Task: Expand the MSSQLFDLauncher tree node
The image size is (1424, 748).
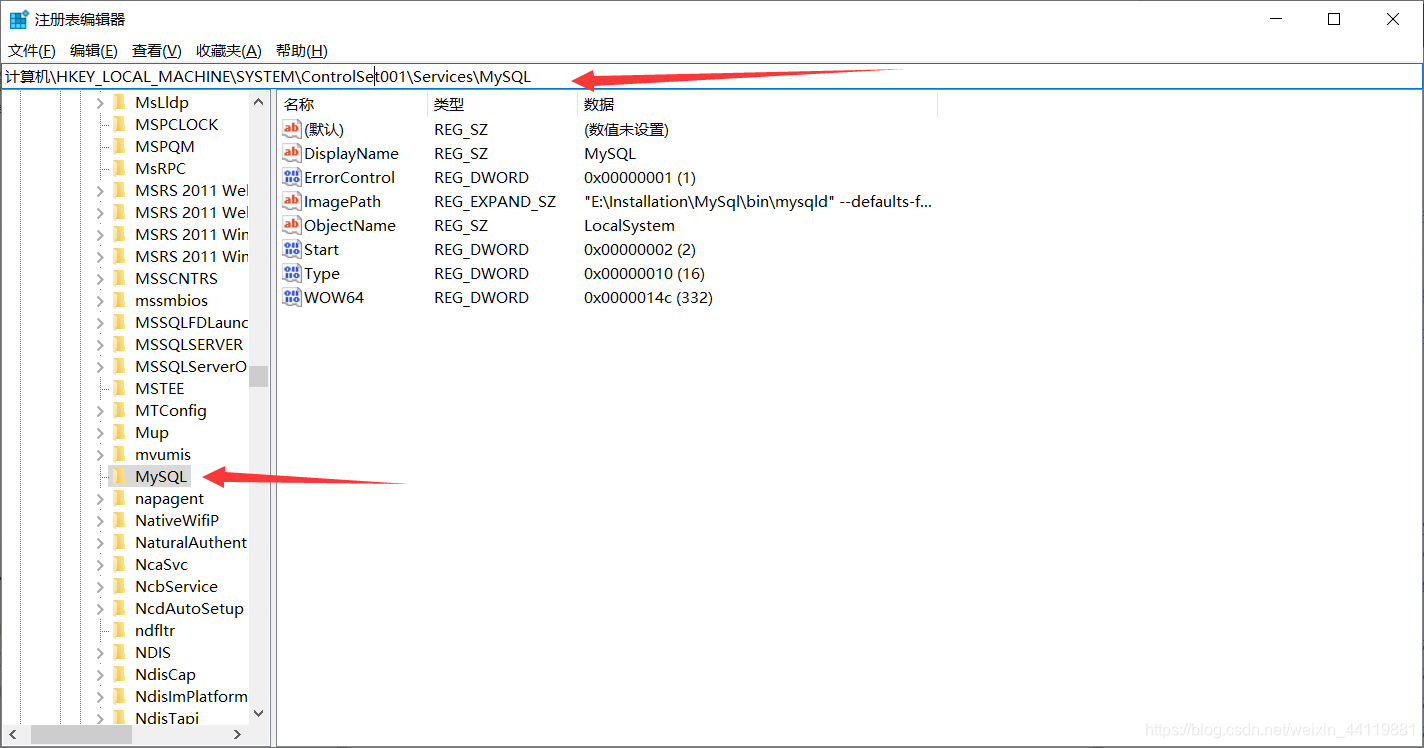Action: click(100, 322)
